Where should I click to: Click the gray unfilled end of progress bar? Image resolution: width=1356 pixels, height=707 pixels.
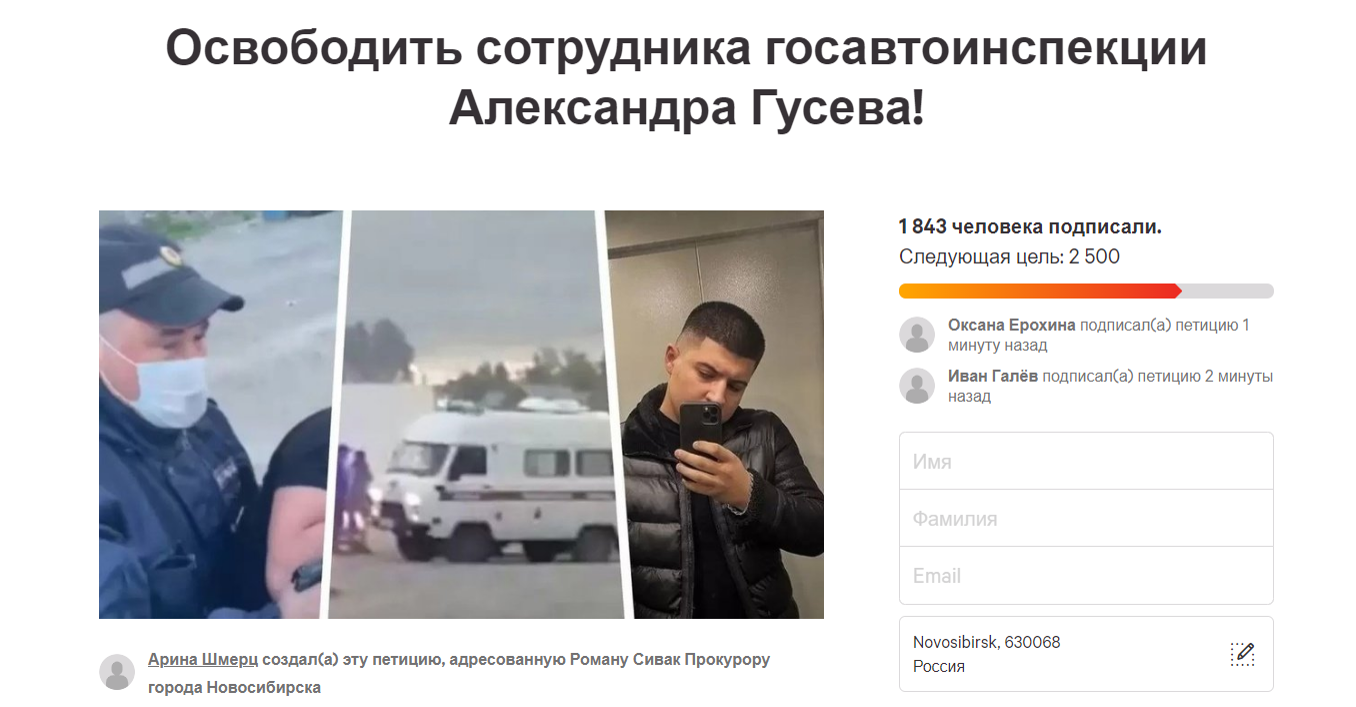click(x=1228, y=291)
